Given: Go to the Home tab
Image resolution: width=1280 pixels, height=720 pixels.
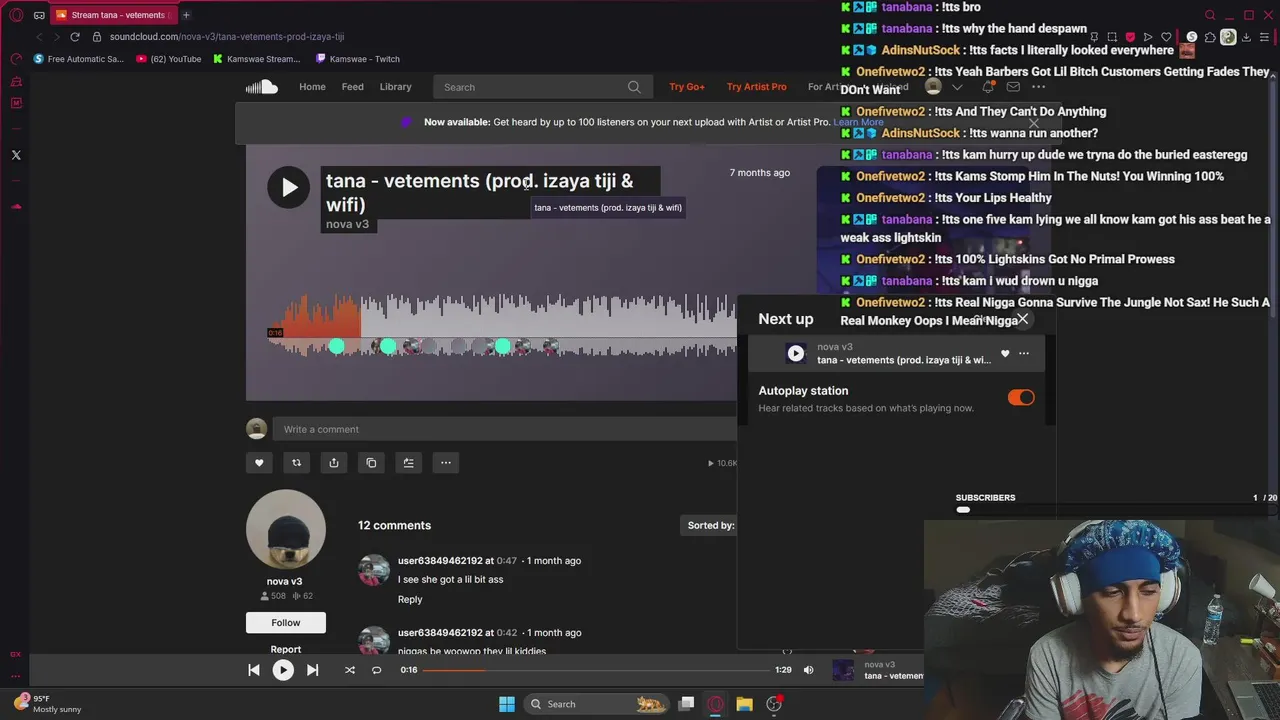Looking at the screenshot, I should [x=312, y=87].
